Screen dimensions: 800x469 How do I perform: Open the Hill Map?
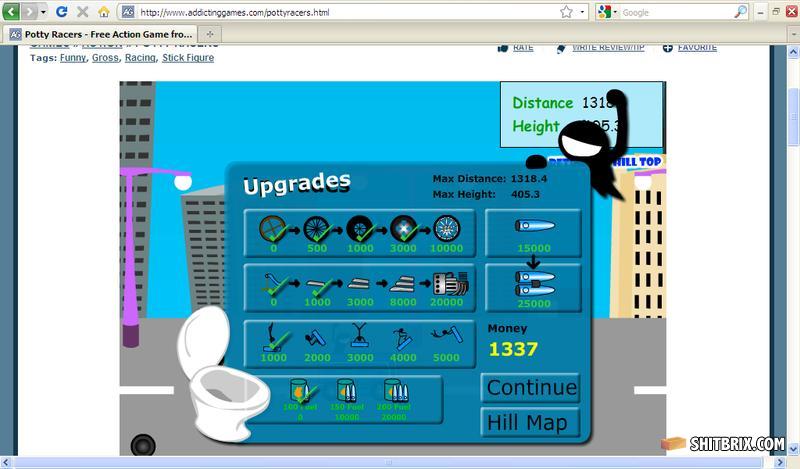531,423
